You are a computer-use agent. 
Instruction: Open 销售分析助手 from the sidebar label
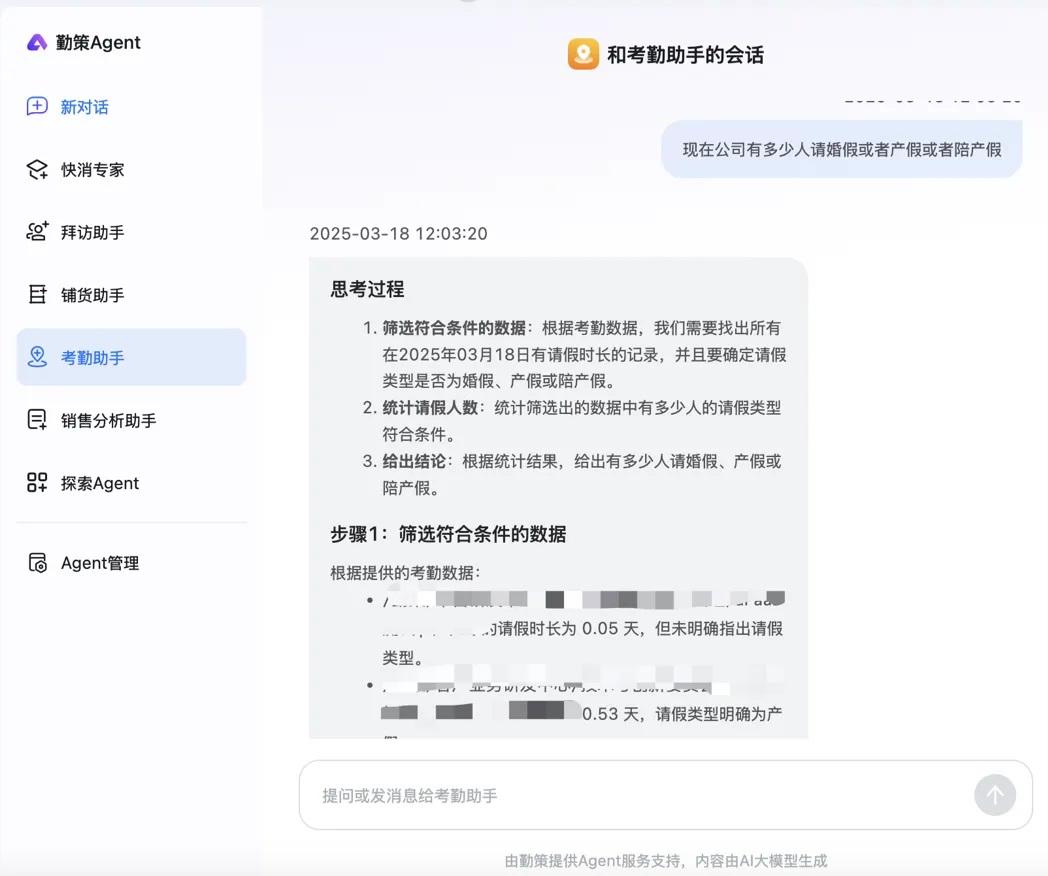pyautogui.click(x=109, y=420)
